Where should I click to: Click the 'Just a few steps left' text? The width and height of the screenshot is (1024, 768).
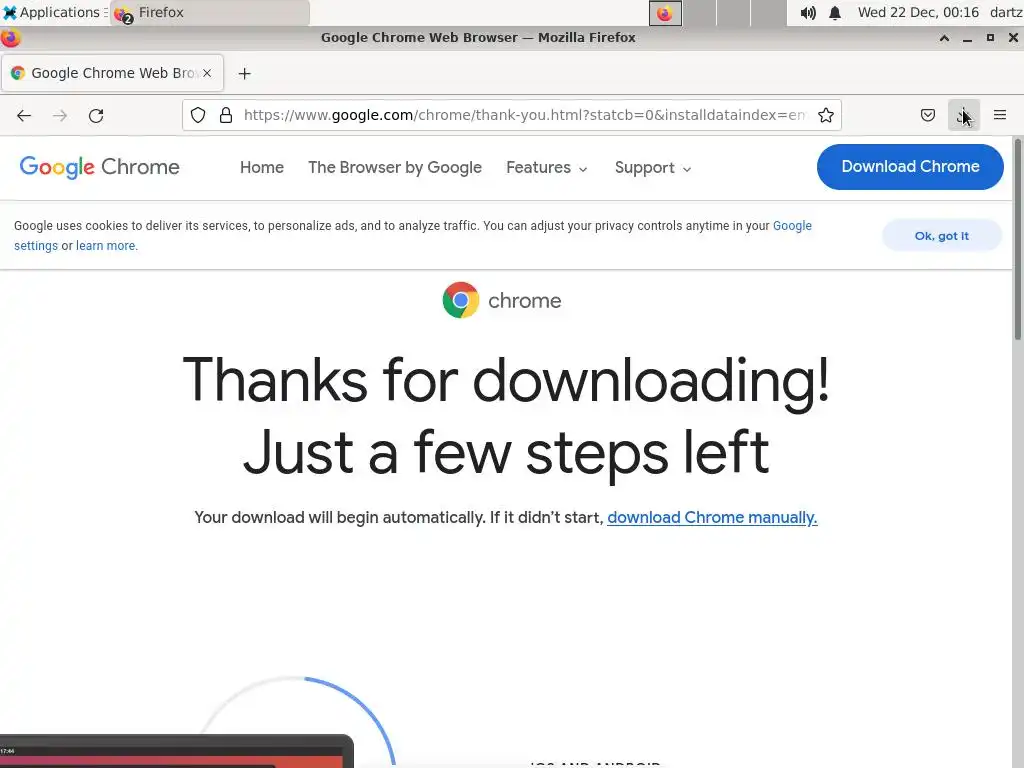pos(505,453)
